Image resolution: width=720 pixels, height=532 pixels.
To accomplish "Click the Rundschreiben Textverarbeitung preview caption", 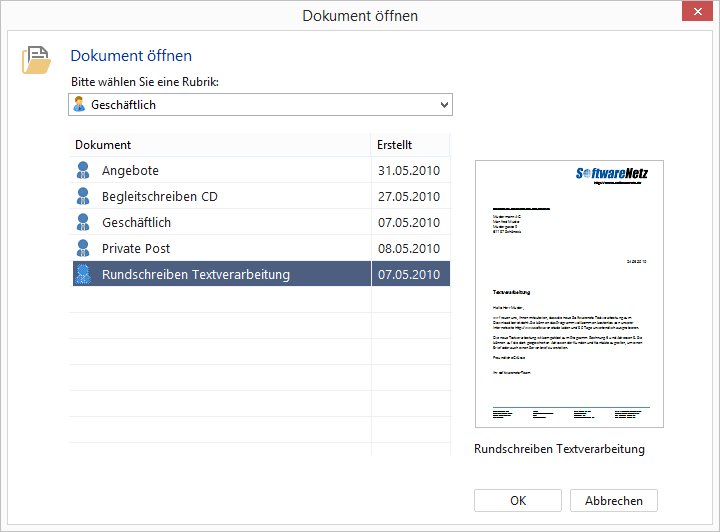I will pyautogui.click(x=559, y=449).
